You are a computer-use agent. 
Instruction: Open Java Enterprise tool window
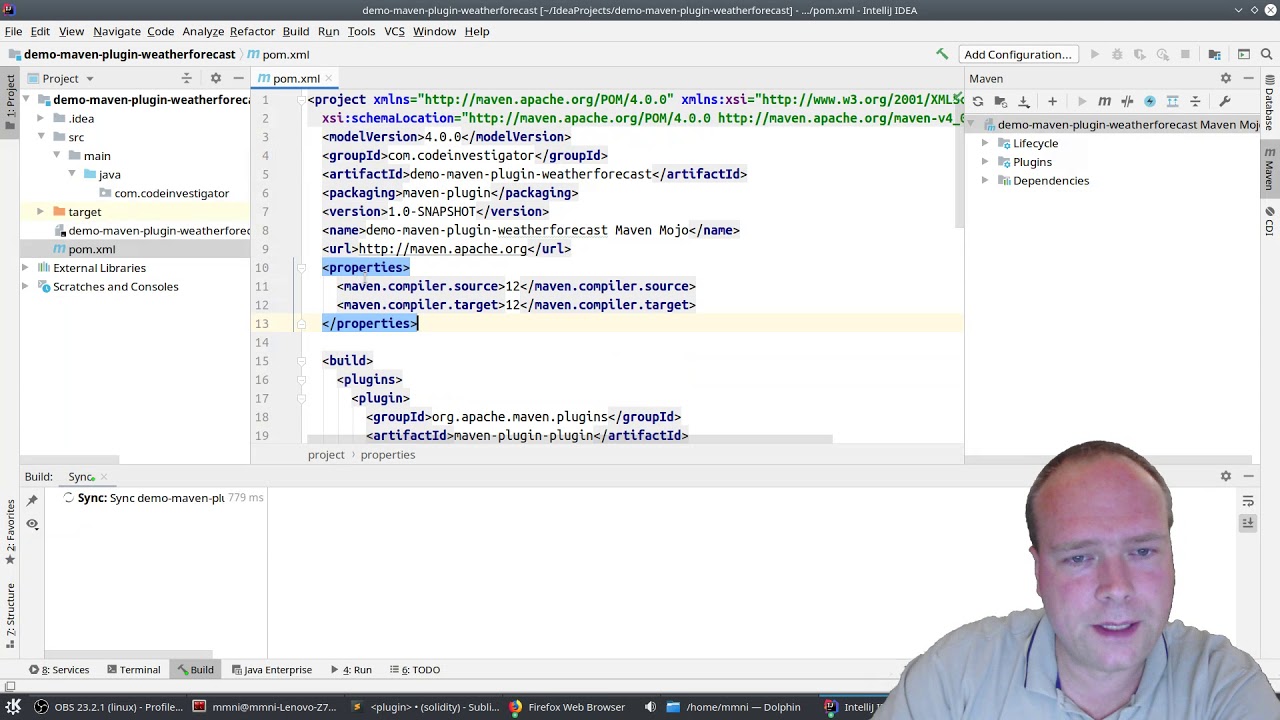tap(270, 670)
